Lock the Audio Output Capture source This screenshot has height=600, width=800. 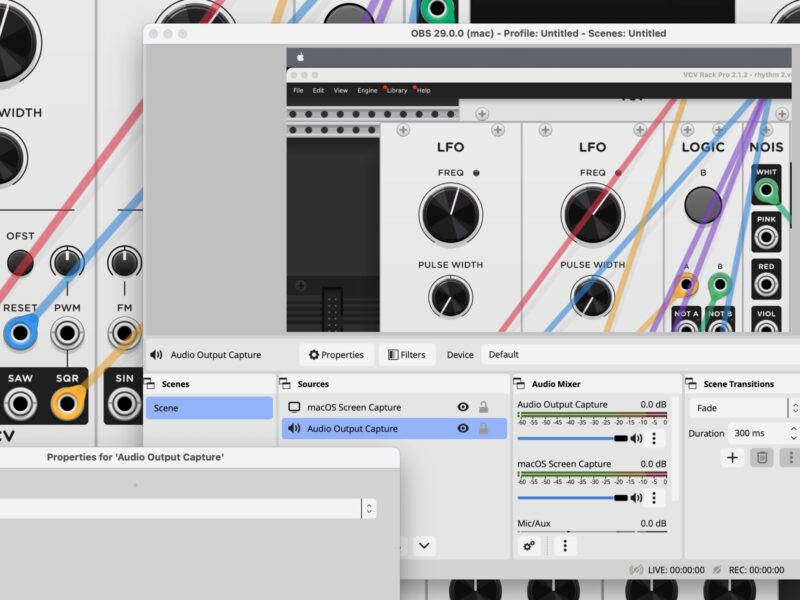pos(484,428)
